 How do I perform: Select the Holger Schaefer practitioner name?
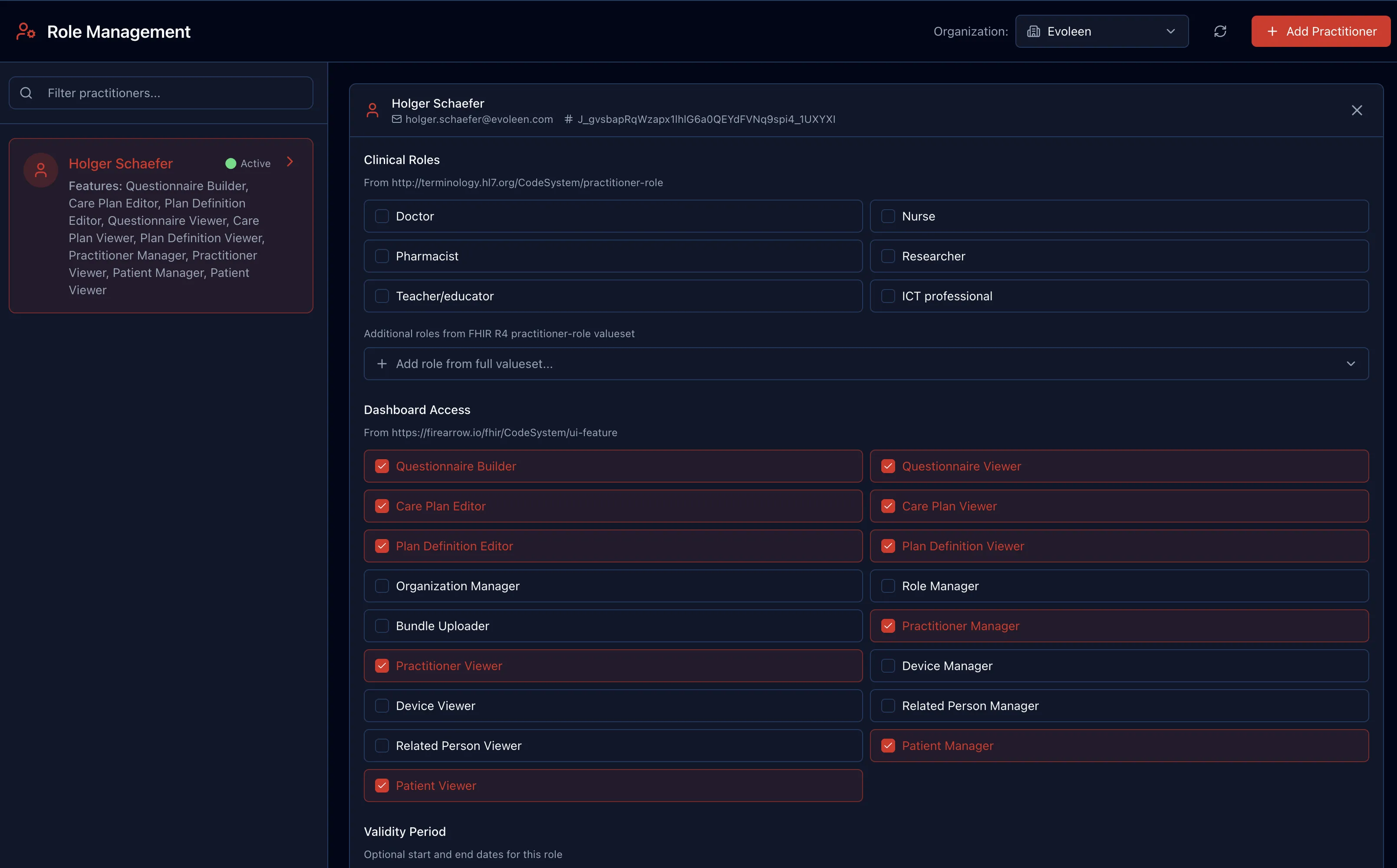click(x=121, y=164)
